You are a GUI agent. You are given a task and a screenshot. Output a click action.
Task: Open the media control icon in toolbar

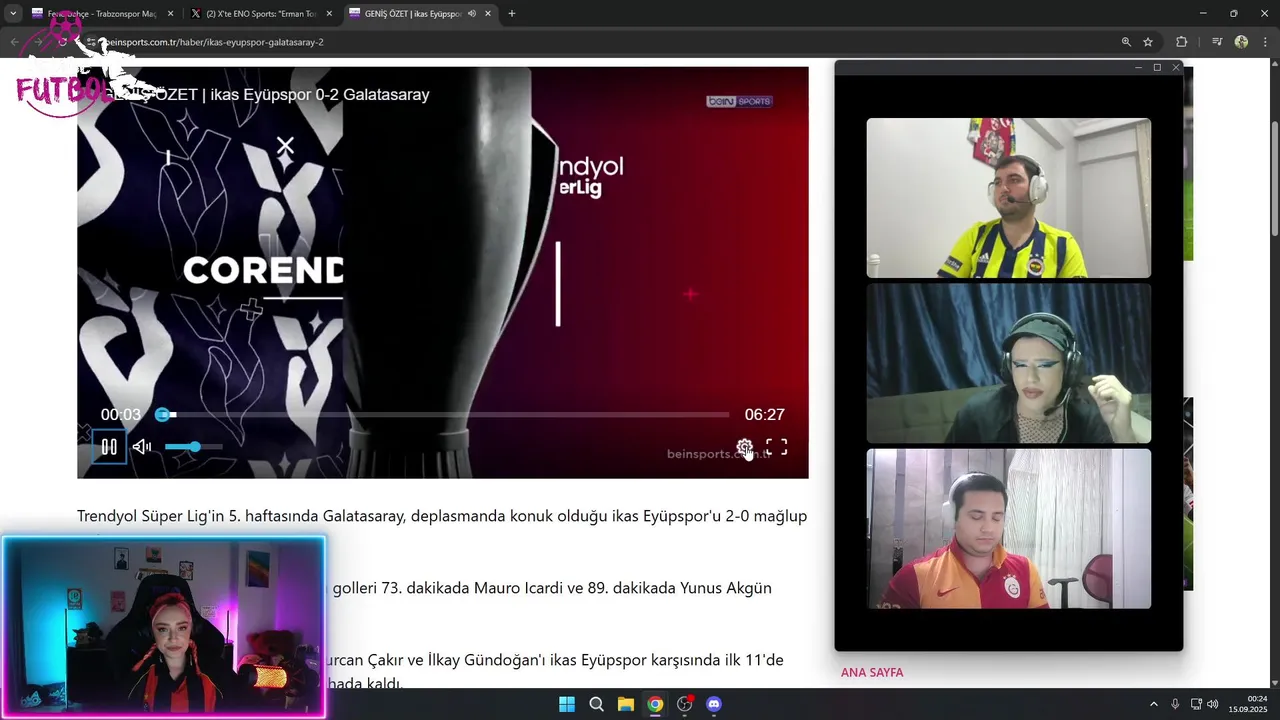pos(1217,42)
